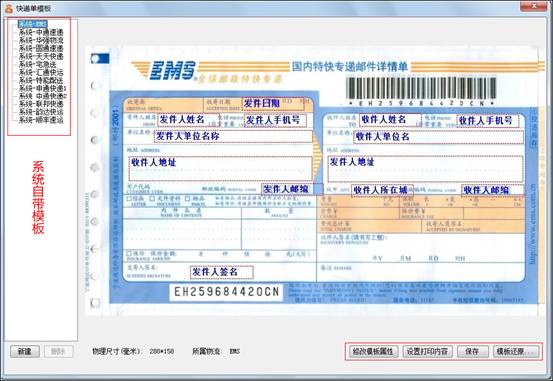The width and height of the screenshot is (553, 381).
Task: Select the 系统-宅急送 template
Action: [37, 65]
